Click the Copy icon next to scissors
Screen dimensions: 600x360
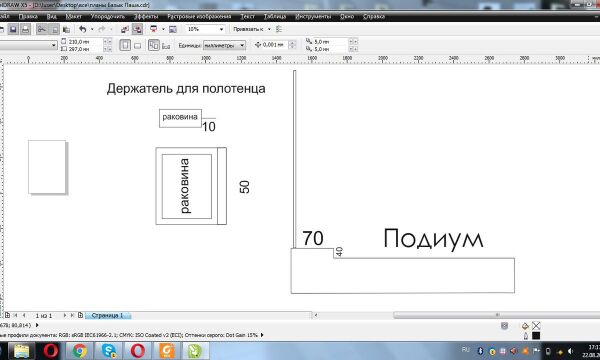pyautogui.click(x=54, y=29)
